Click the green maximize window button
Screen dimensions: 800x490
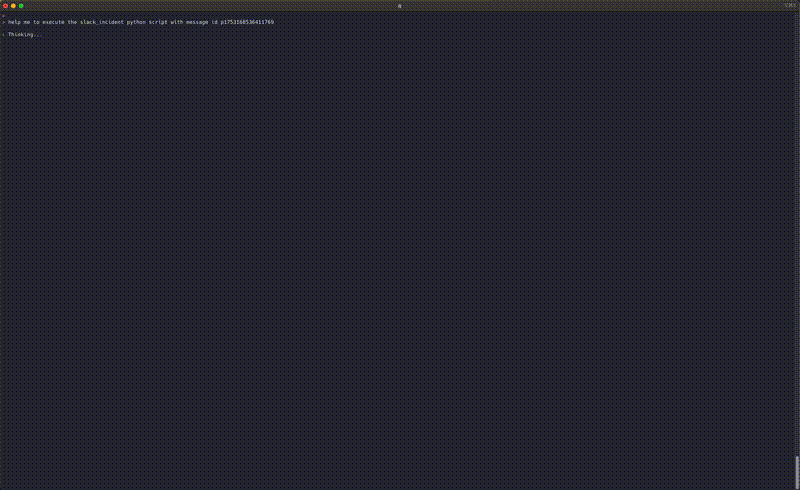(21, 6)
